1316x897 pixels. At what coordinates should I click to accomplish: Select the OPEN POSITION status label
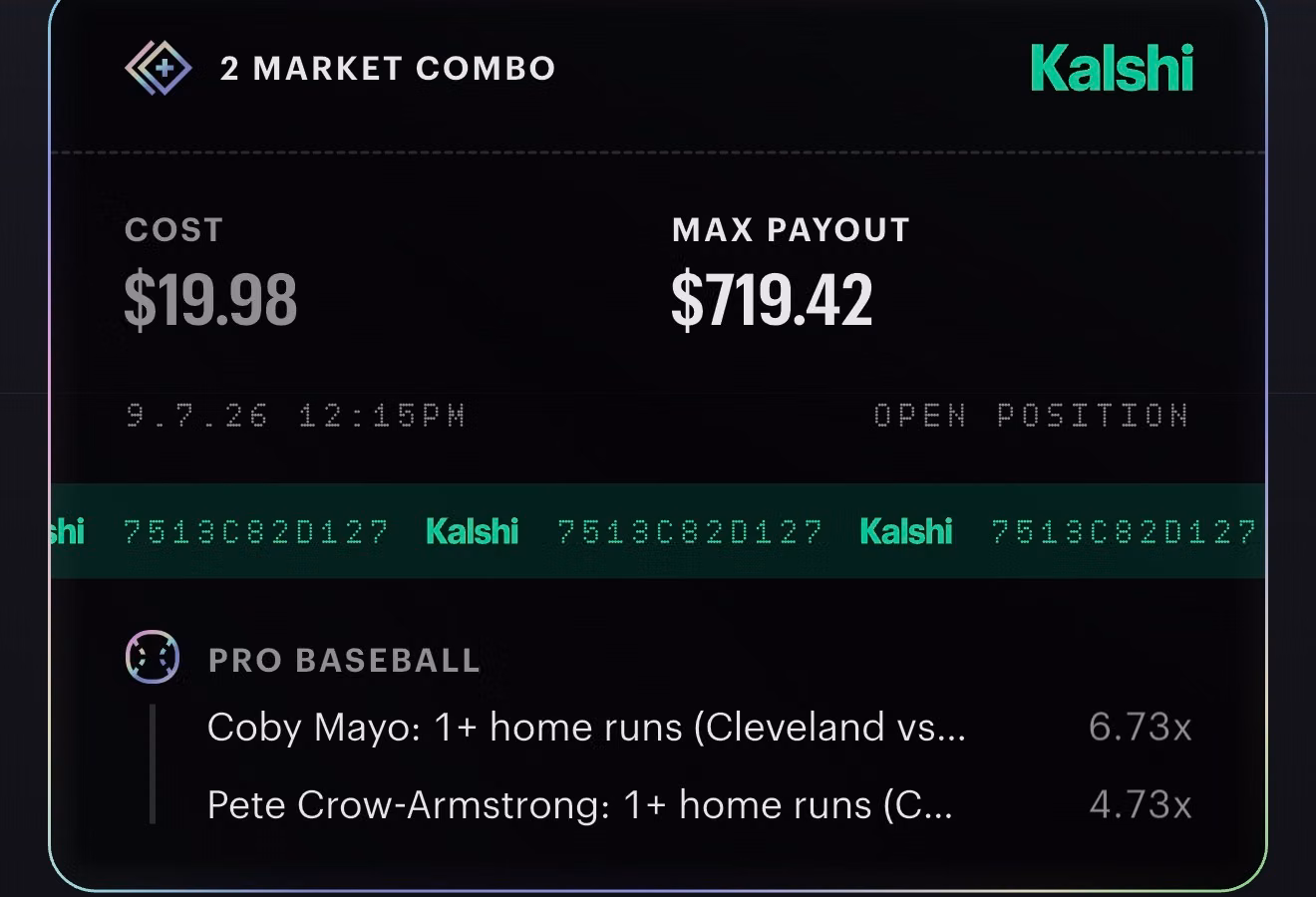[1031, 416]
